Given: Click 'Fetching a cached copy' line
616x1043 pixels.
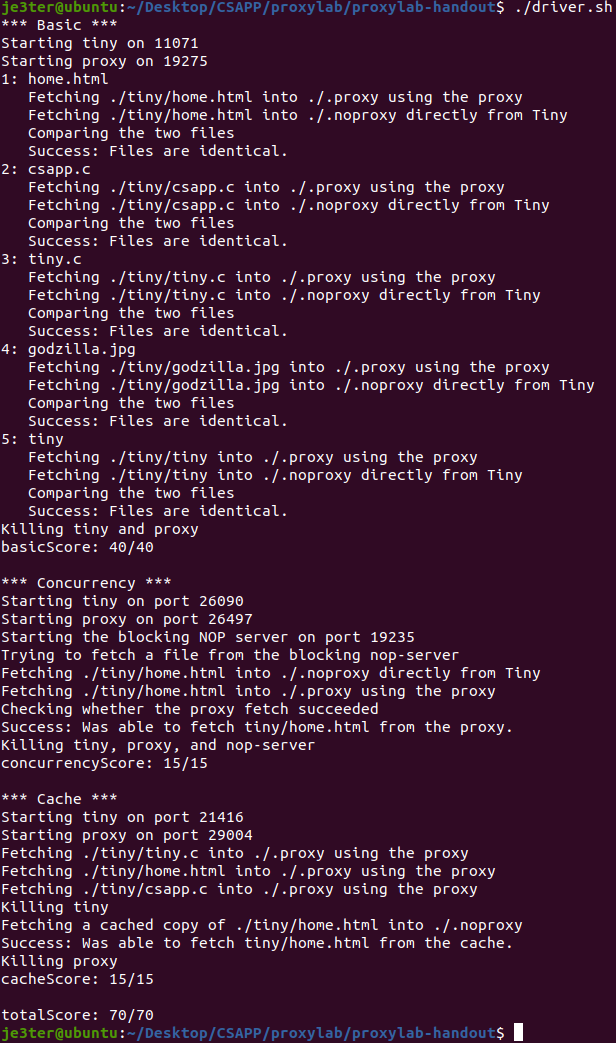Looking at the screenshot, I should tap(261, 925).
